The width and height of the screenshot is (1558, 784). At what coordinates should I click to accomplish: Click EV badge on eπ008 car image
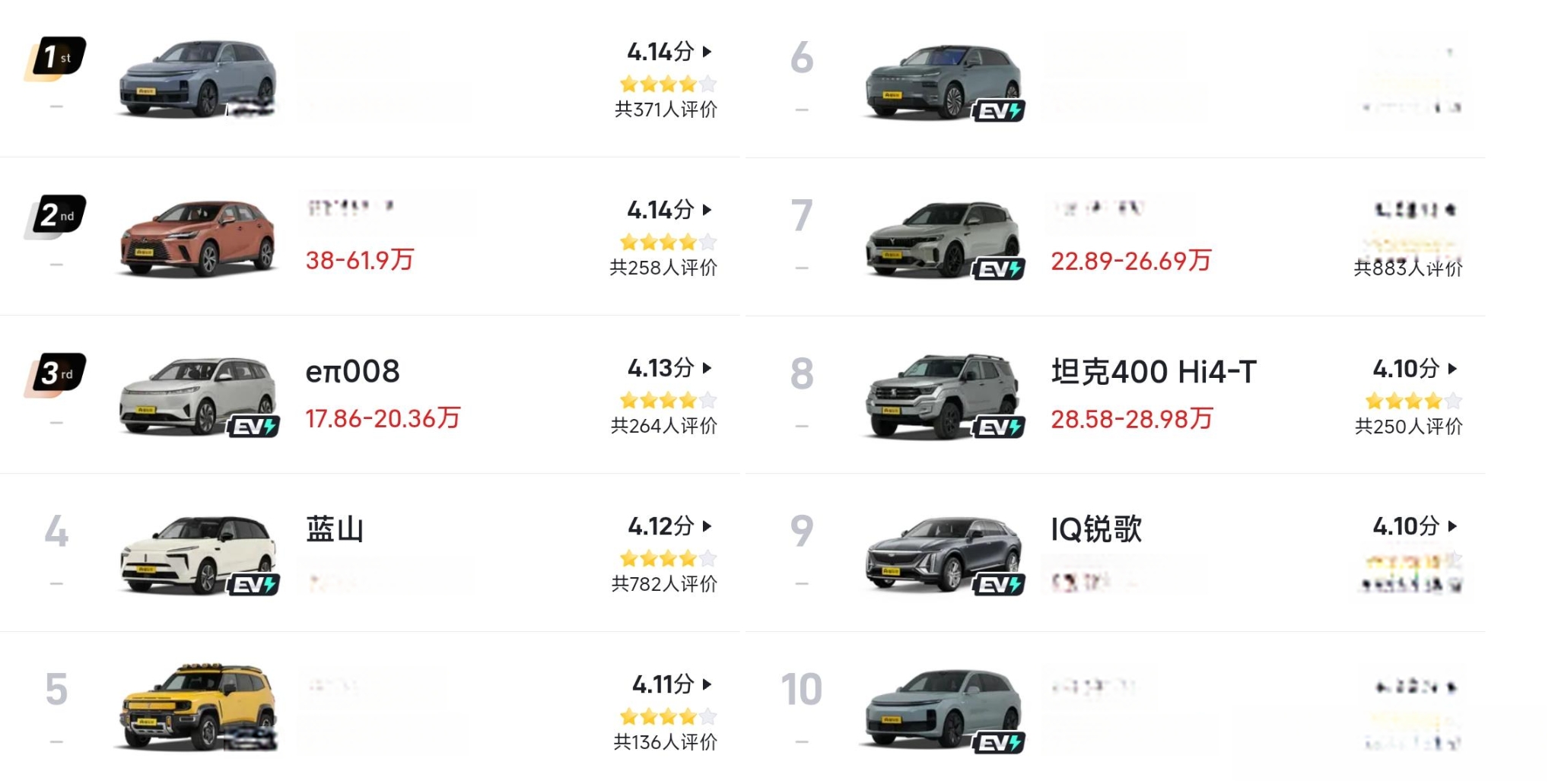[254, 427]
